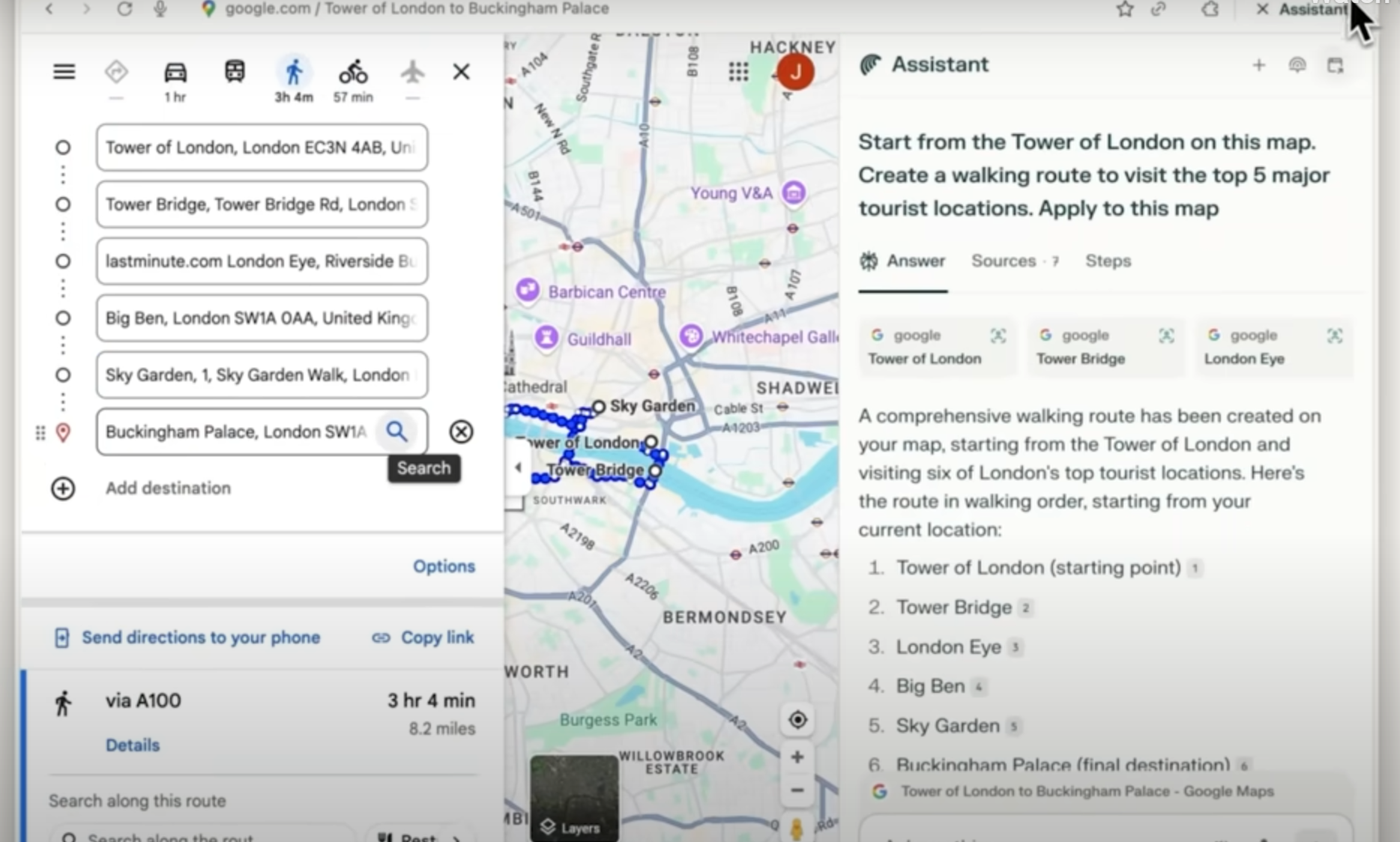Start a new Assistant thread with plus
This screenshot has height=842, width=1400.
(x=1259, y=65)
